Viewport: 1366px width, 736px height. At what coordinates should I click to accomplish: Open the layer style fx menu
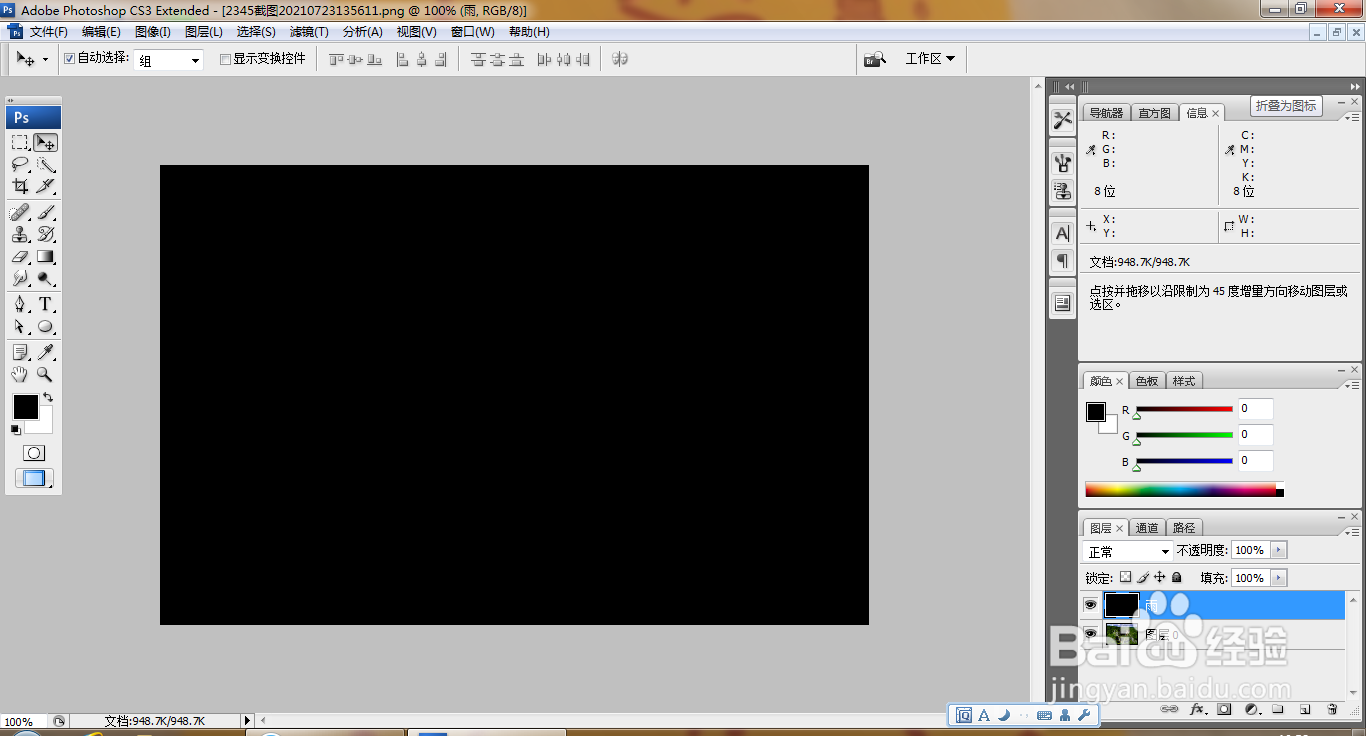coord(1197,709)
